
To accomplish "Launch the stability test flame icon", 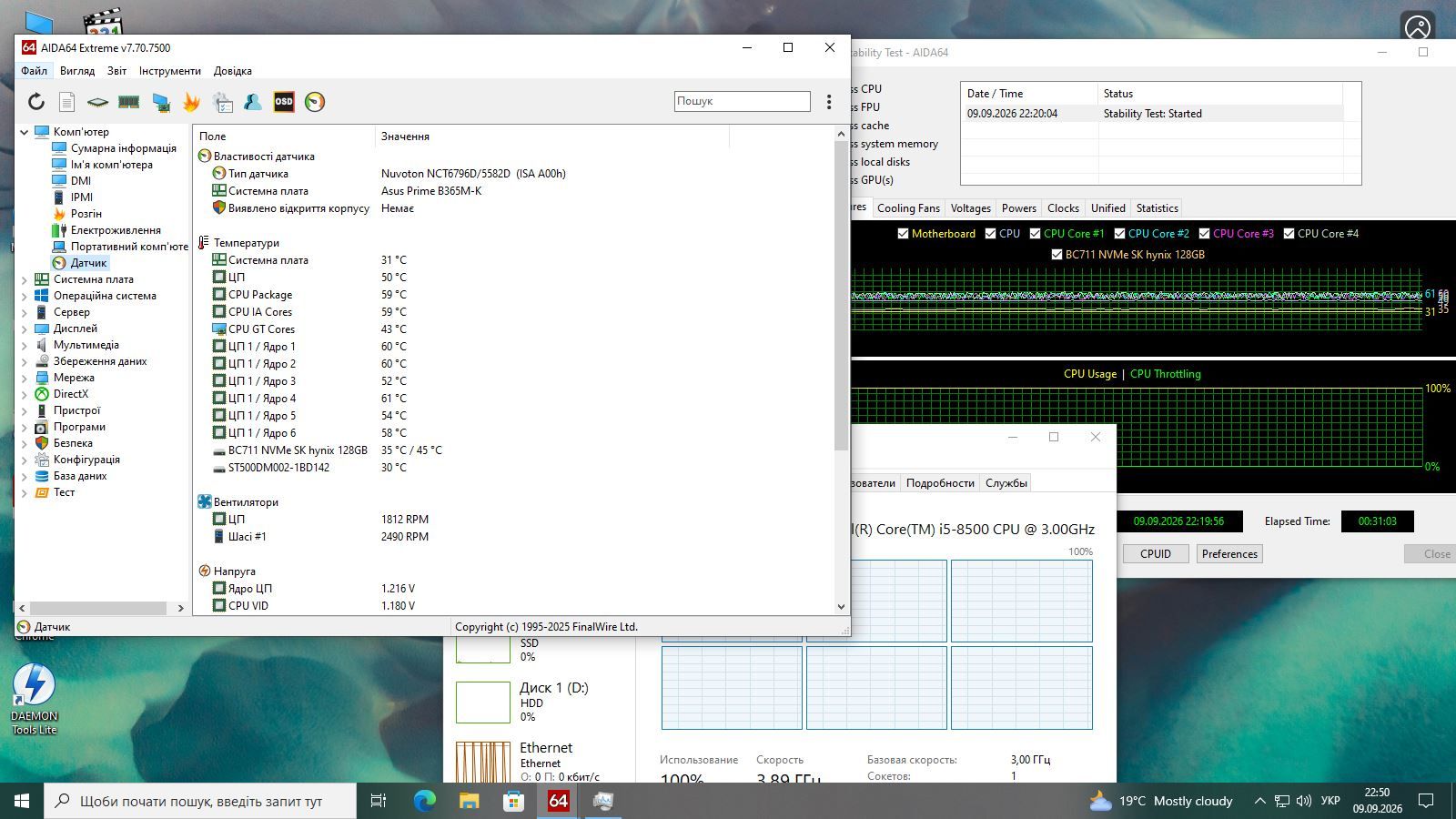I will click(191, 102).
